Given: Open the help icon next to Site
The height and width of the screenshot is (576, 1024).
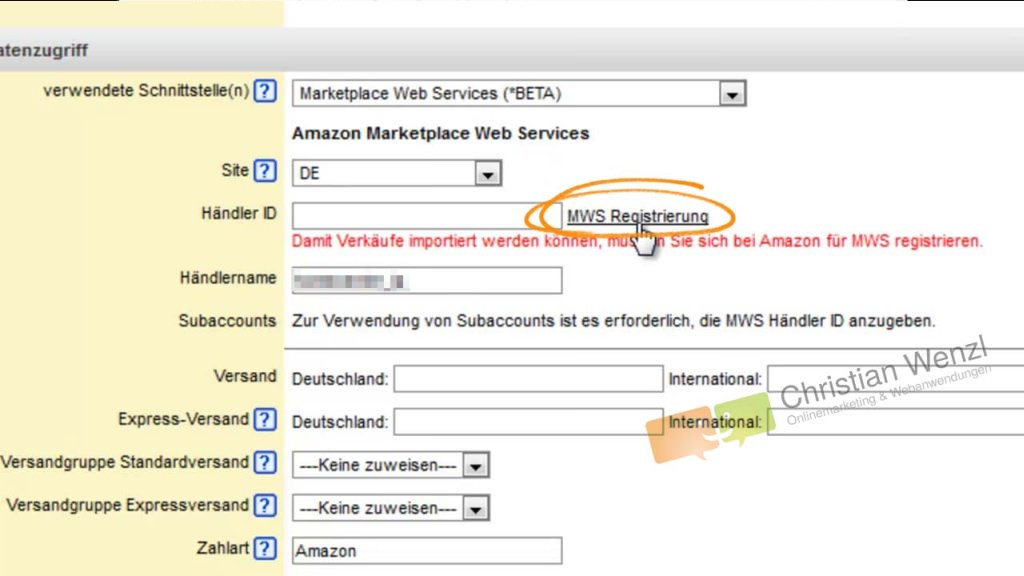Looking at the screenshot, I should click(x=264, y=171).
